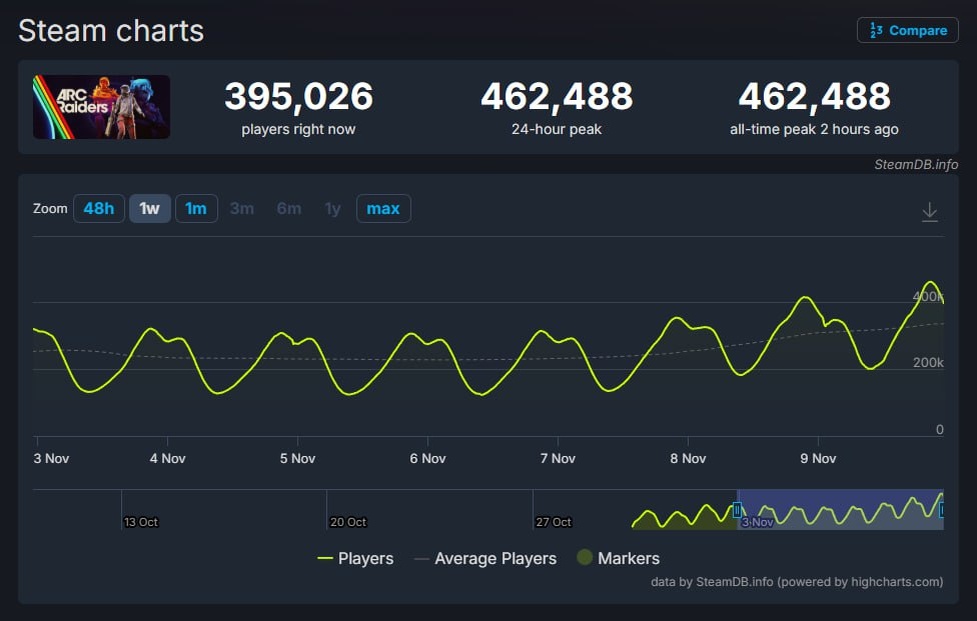Image resolution: width=977 pixels, height=621 pixels.
Task: Click the Compare button
Action: [x=907, y=30]
